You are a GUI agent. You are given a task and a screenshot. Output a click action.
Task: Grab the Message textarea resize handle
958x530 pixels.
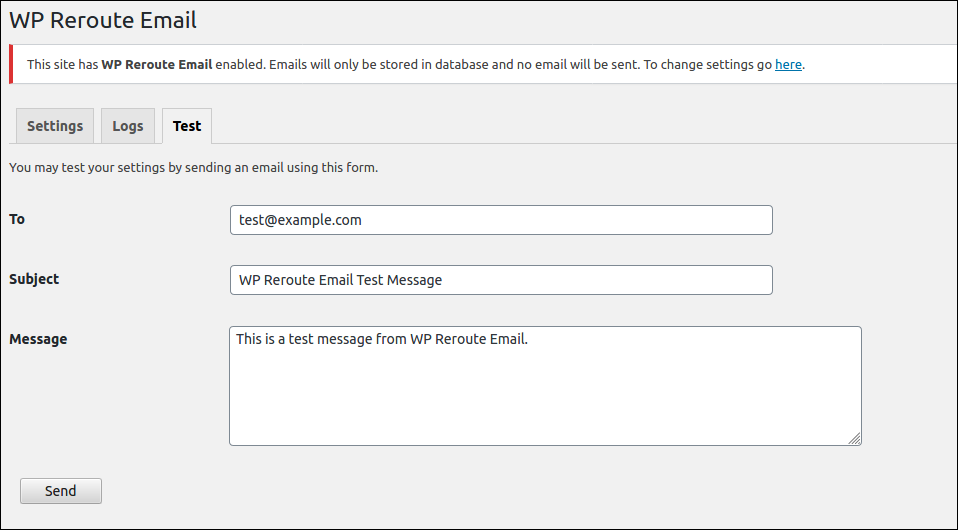tap(855, 439)
